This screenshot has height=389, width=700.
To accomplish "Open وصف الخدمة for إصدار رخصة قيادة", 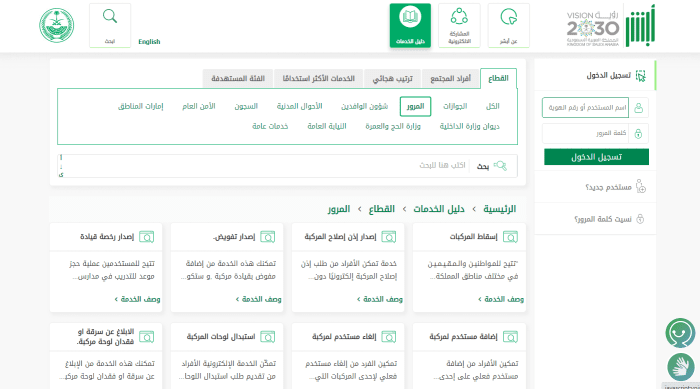I will tap(137, 299).
